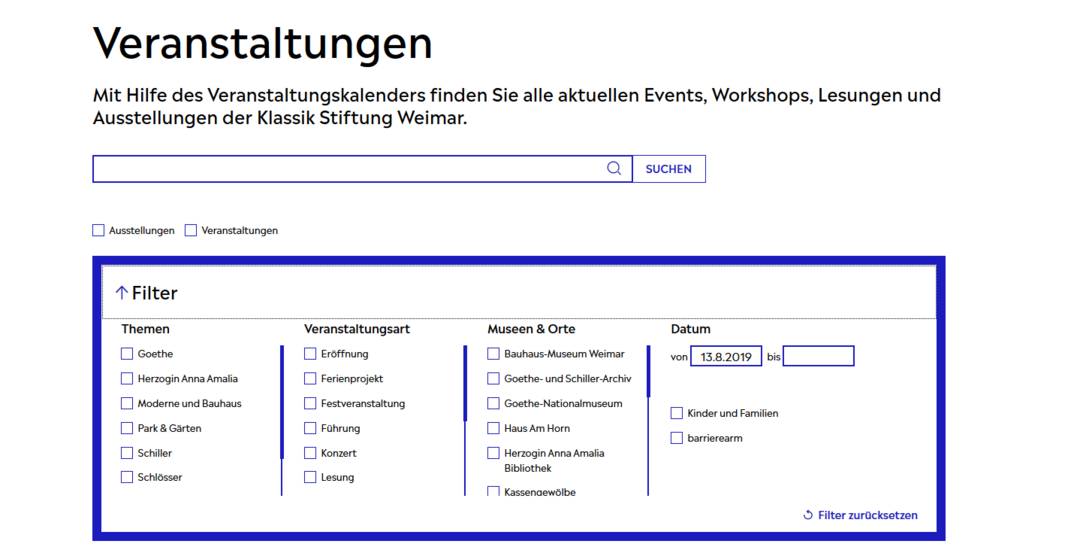Check the Goethe theme filter

(127, 354)
